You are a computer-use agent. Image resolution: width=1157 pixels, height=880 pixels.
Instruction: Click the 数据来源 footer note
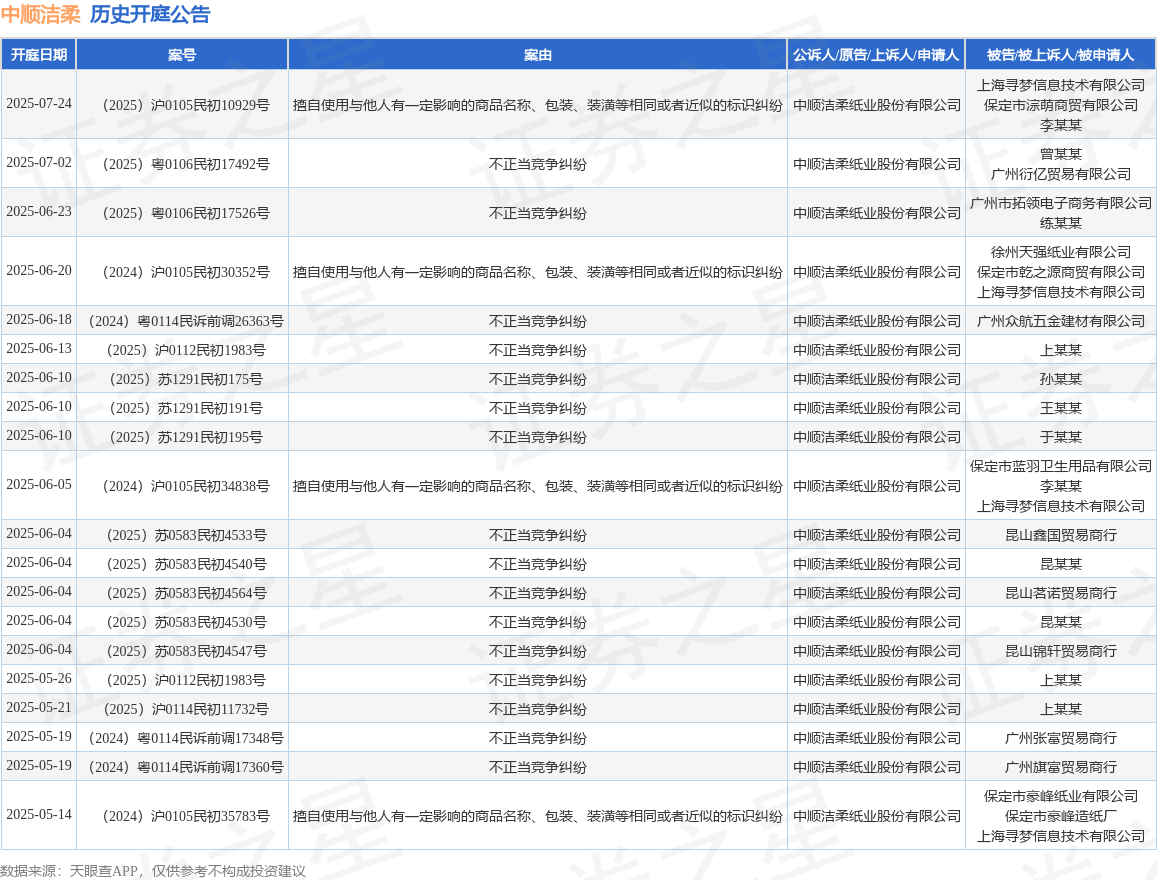click(x=153, y=871)
